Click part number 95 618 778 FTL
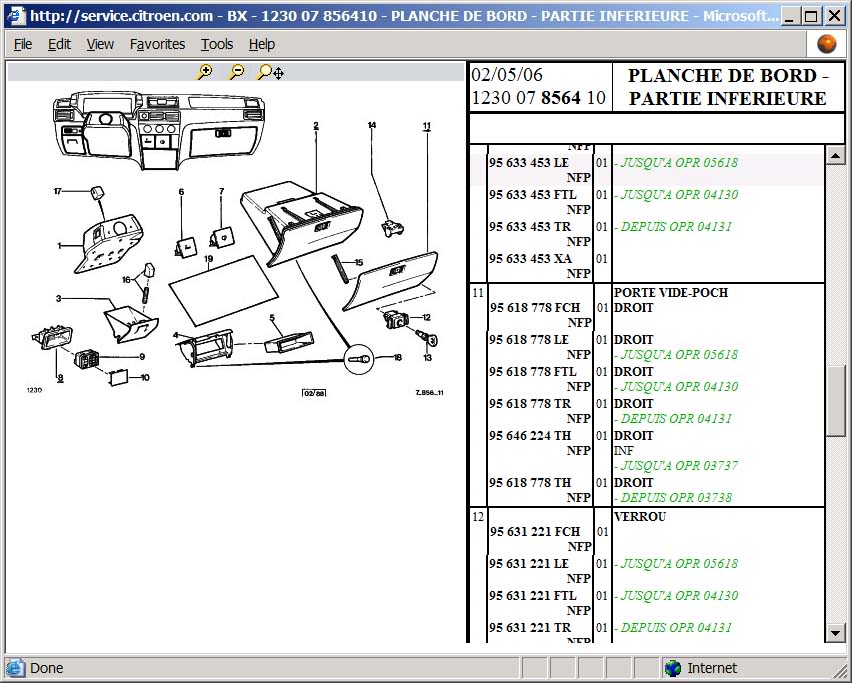852x683 pixels. pyautogui.click(x=532, y=372)
